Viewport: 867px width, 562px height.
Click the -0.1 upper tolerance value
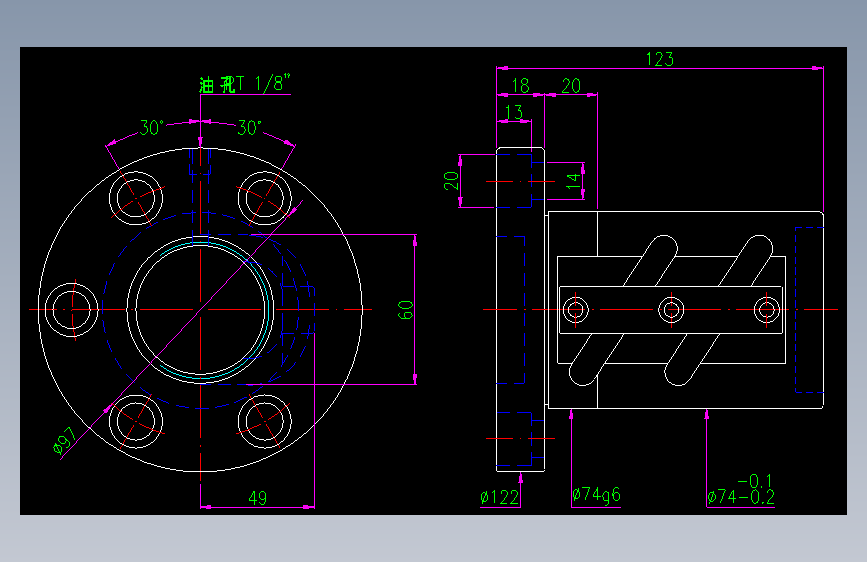point(755,481)
